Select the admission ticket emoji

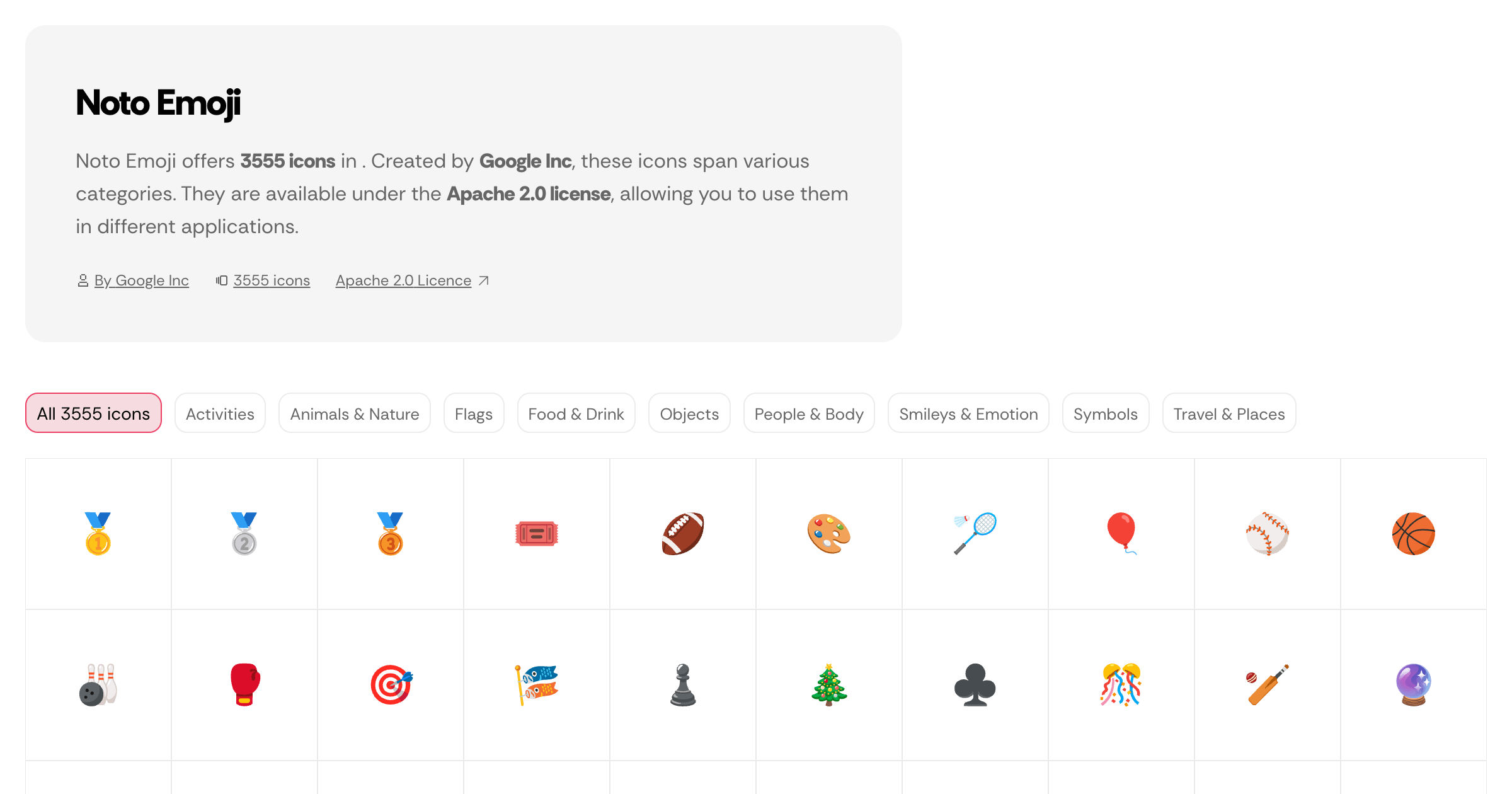click(537, 534)
